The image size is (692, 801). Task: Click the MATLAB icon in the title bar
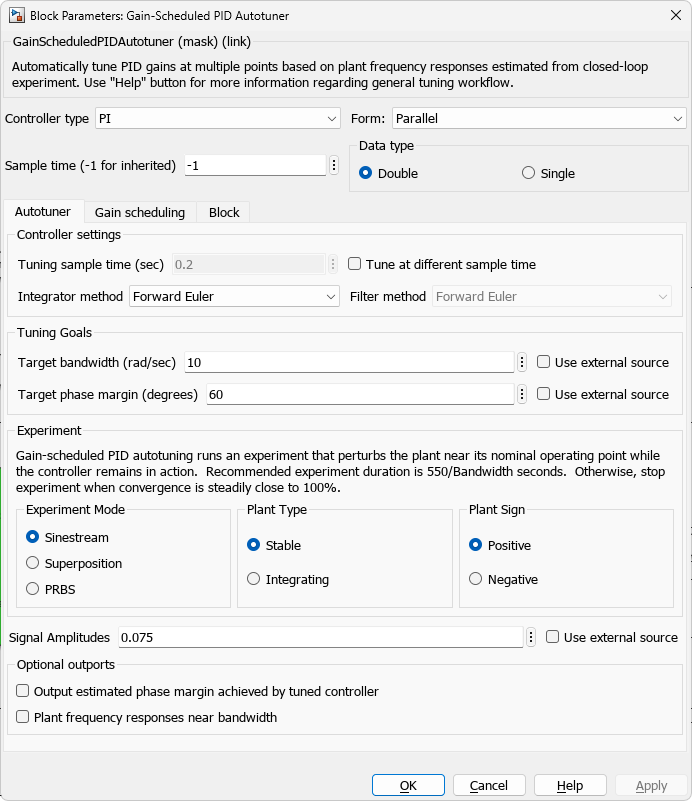[x=16, y=15]
